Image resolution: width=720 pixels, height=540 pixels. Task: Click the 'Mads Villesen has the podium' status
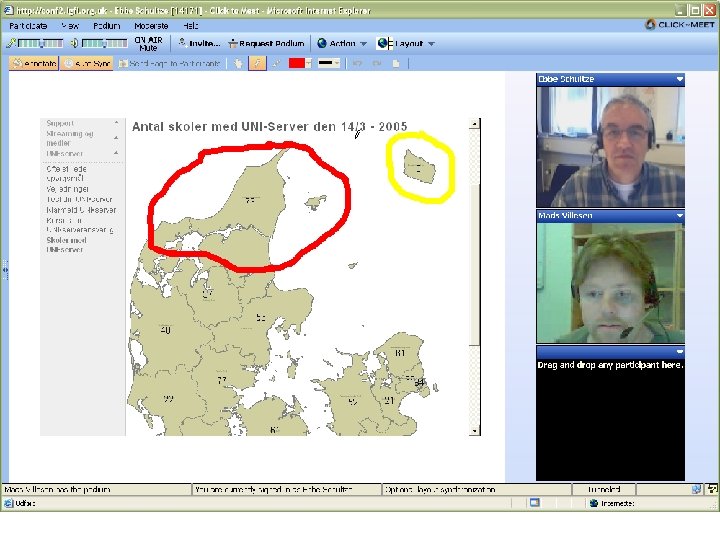[x=57, y=489]
